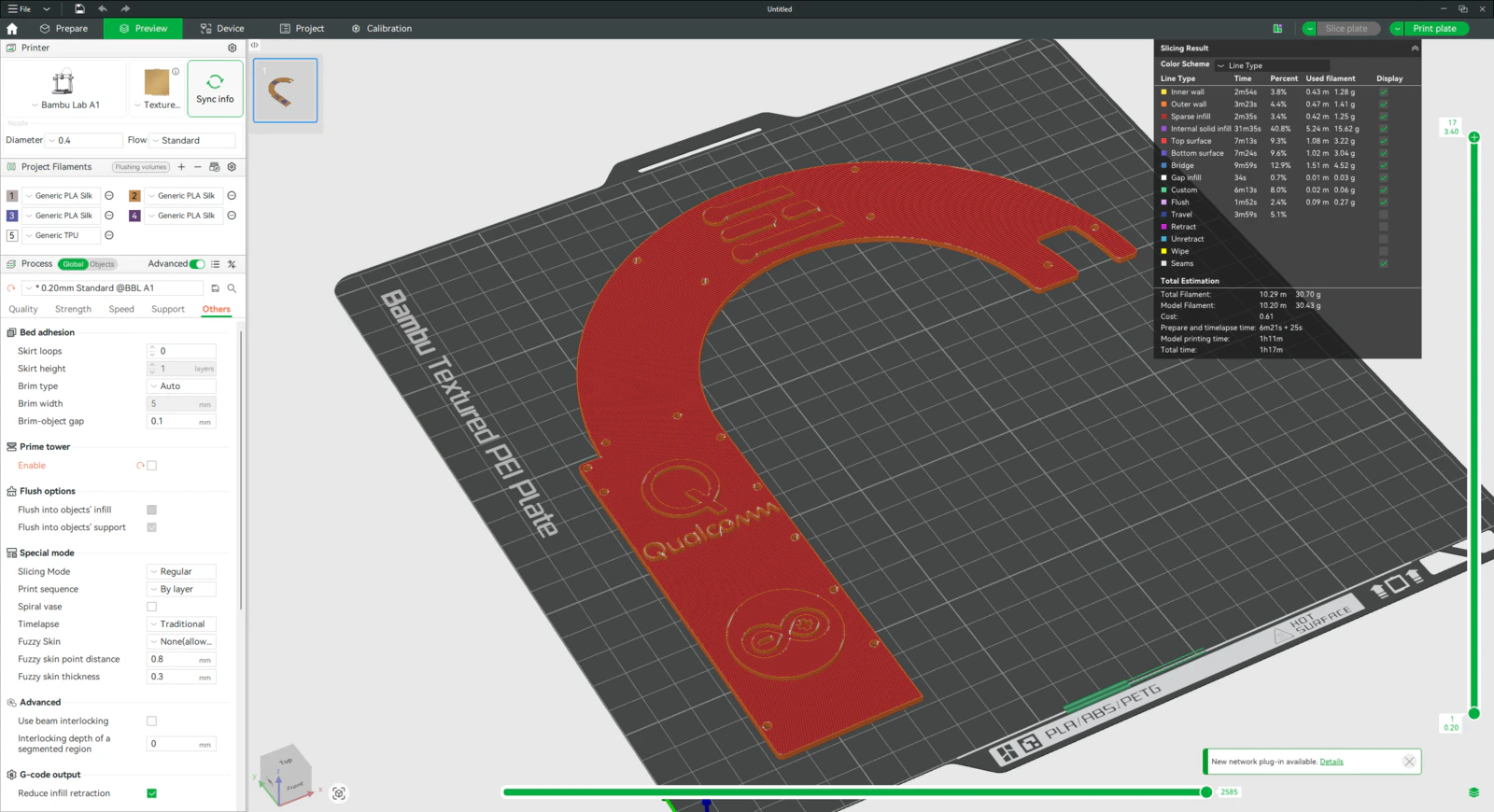Open the Timelapse dropdown
This screenshot has height=812, width=1494.
(181, 624)
